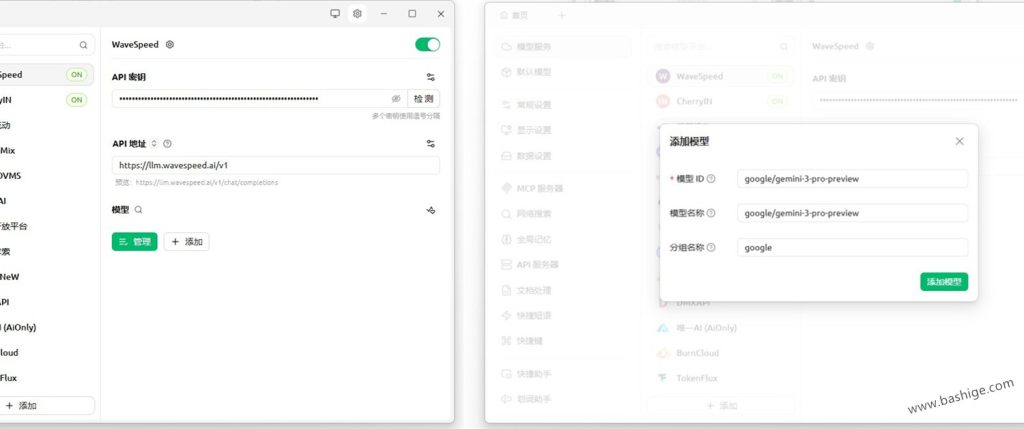Click preview URL text under API address
Viewport: 1024px width, 429px height.
click(x=197, y=183)
